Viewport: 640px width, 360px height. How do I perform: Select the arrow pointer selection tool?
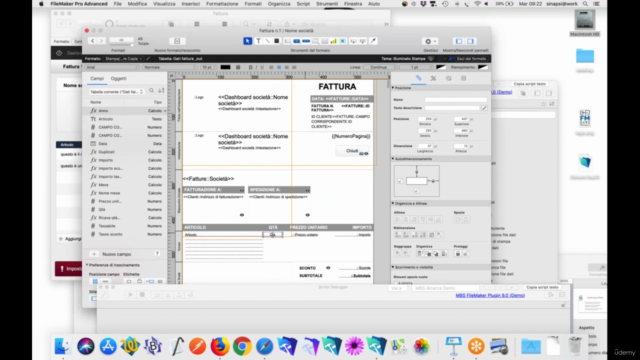(x=248, y=41)
